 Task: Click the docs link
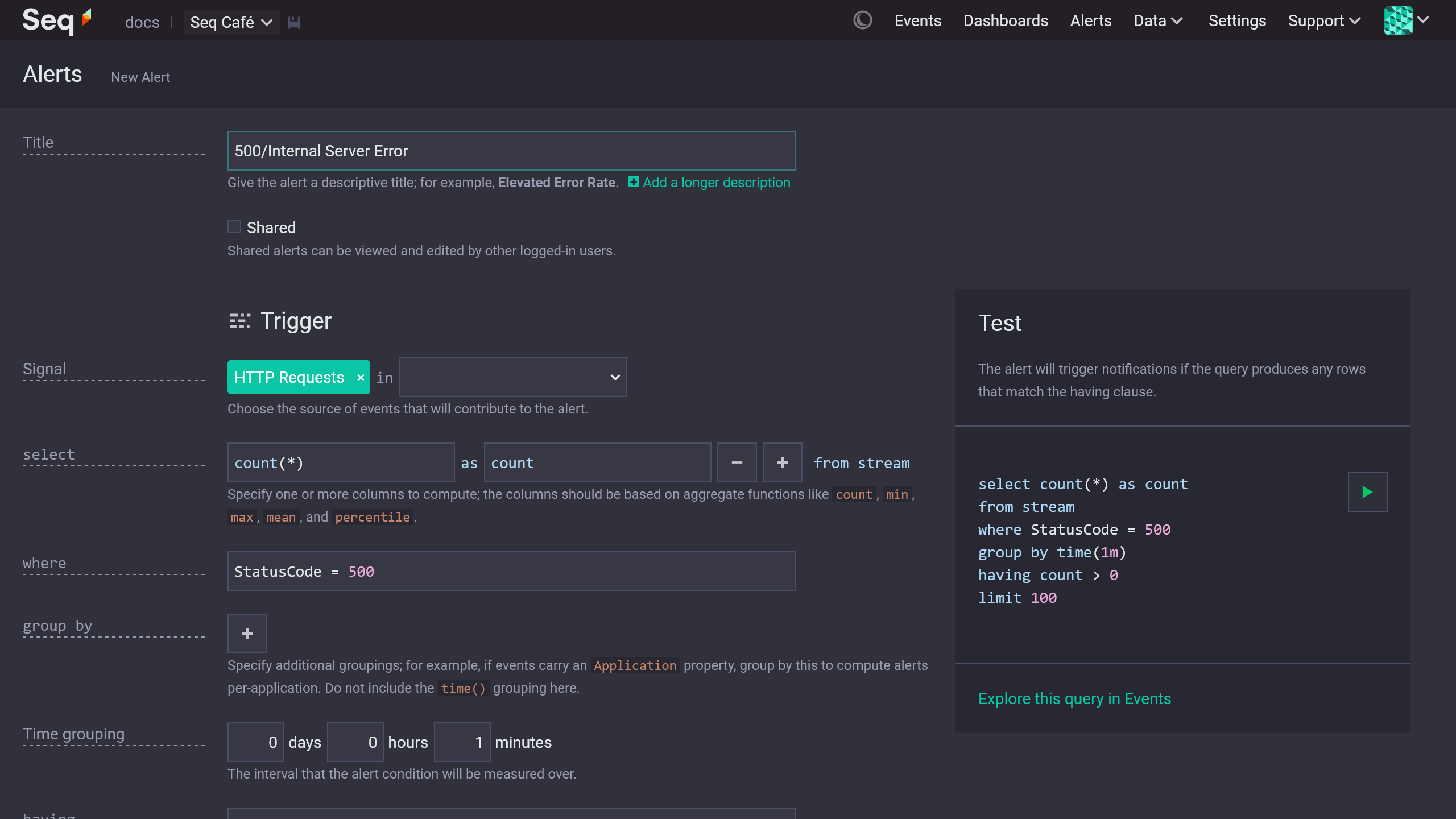tap(142, 22)
